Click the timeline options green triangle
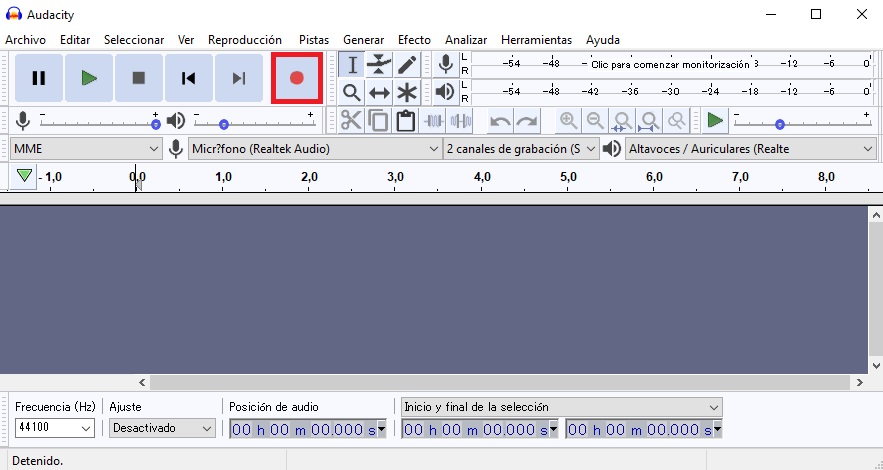 [x=24, y=176]
